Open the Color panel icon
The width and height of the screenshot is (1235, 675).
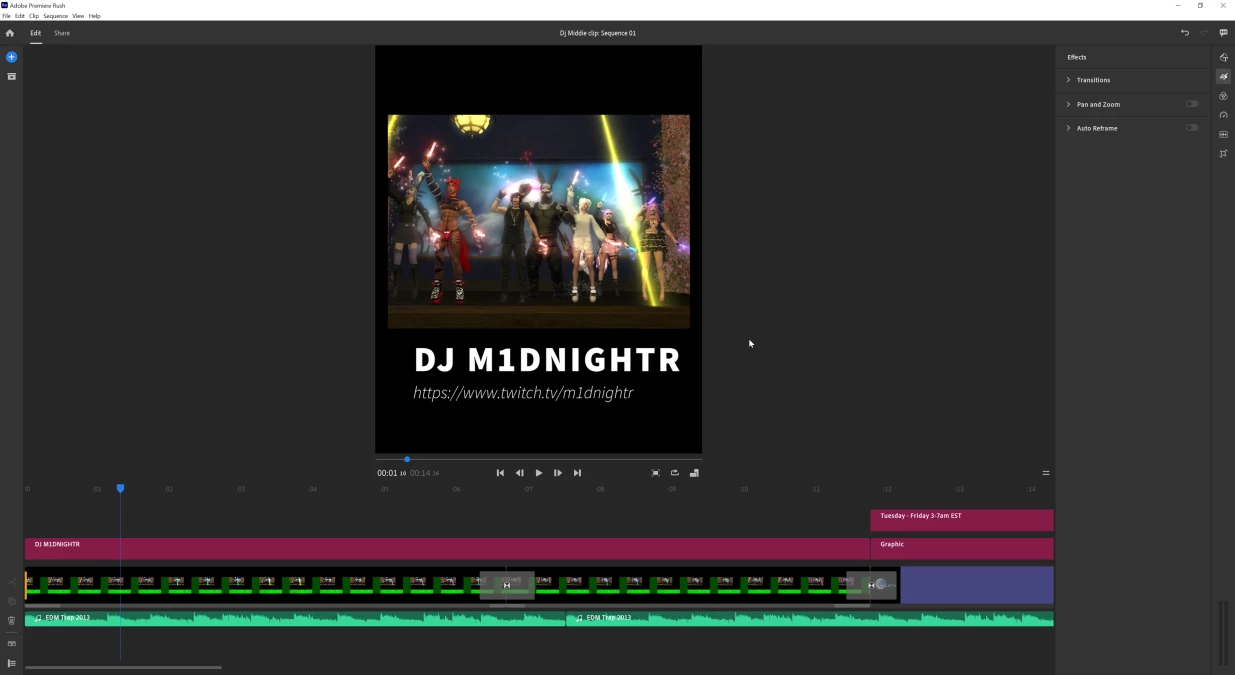coord(1223,96)
